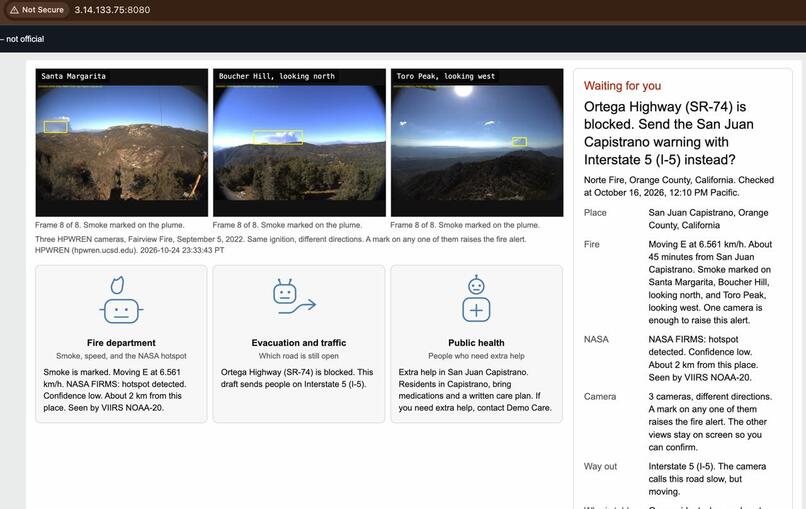Screen dimensions: 806x509
Task: Open the Santa Margarita camera frame
Action: pyautogui.click(x=122, y=142)
